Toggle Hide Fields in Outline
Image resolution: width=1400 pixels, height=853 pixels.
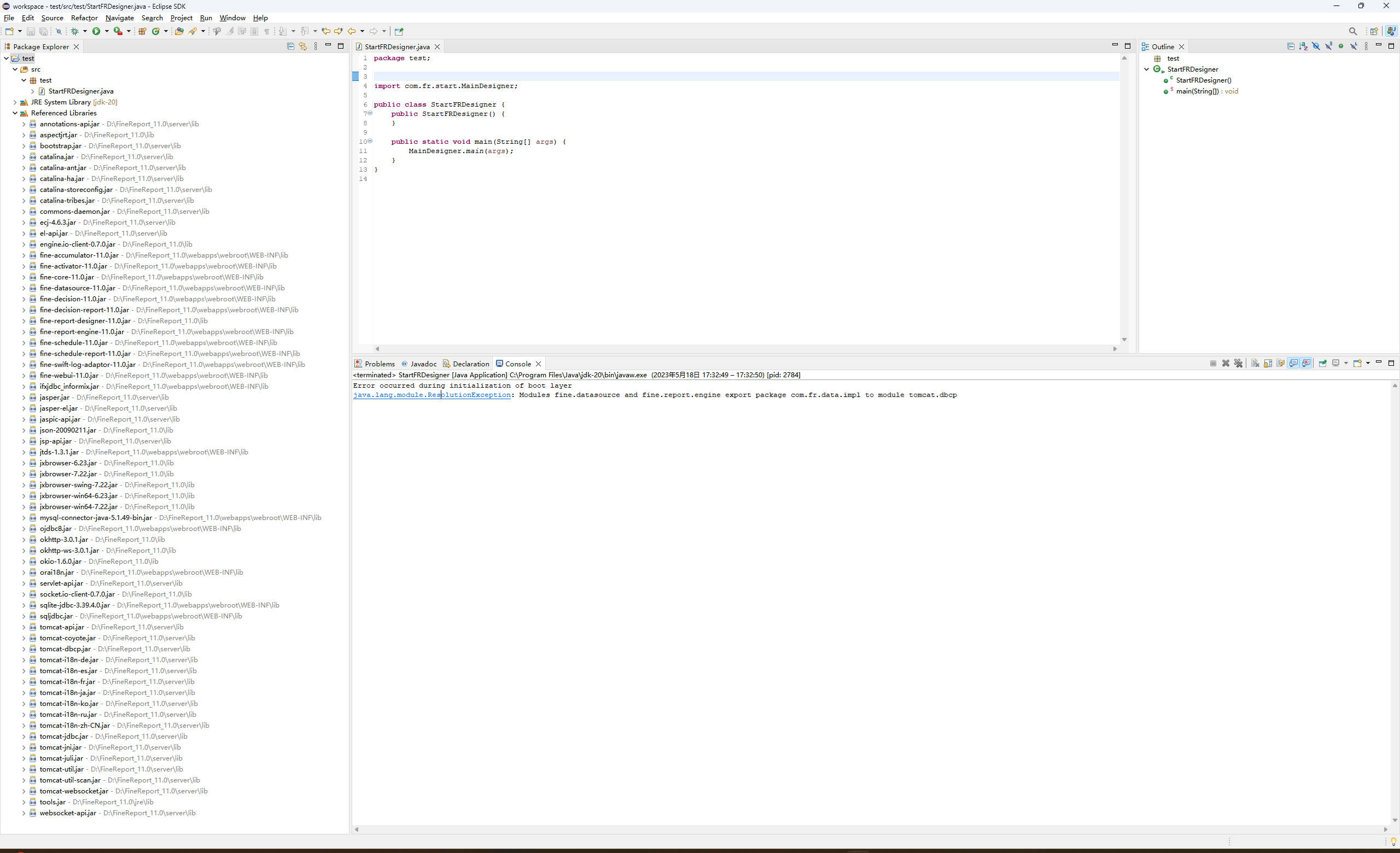tap(1316, 46)
